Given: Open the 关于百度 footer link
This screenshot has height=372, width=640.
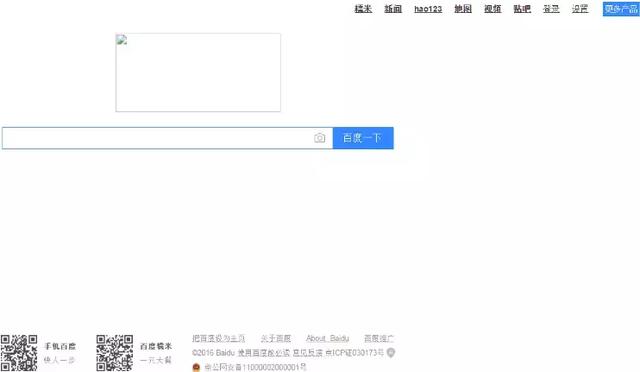Looking at the screenshot, I should coord(276,339).
